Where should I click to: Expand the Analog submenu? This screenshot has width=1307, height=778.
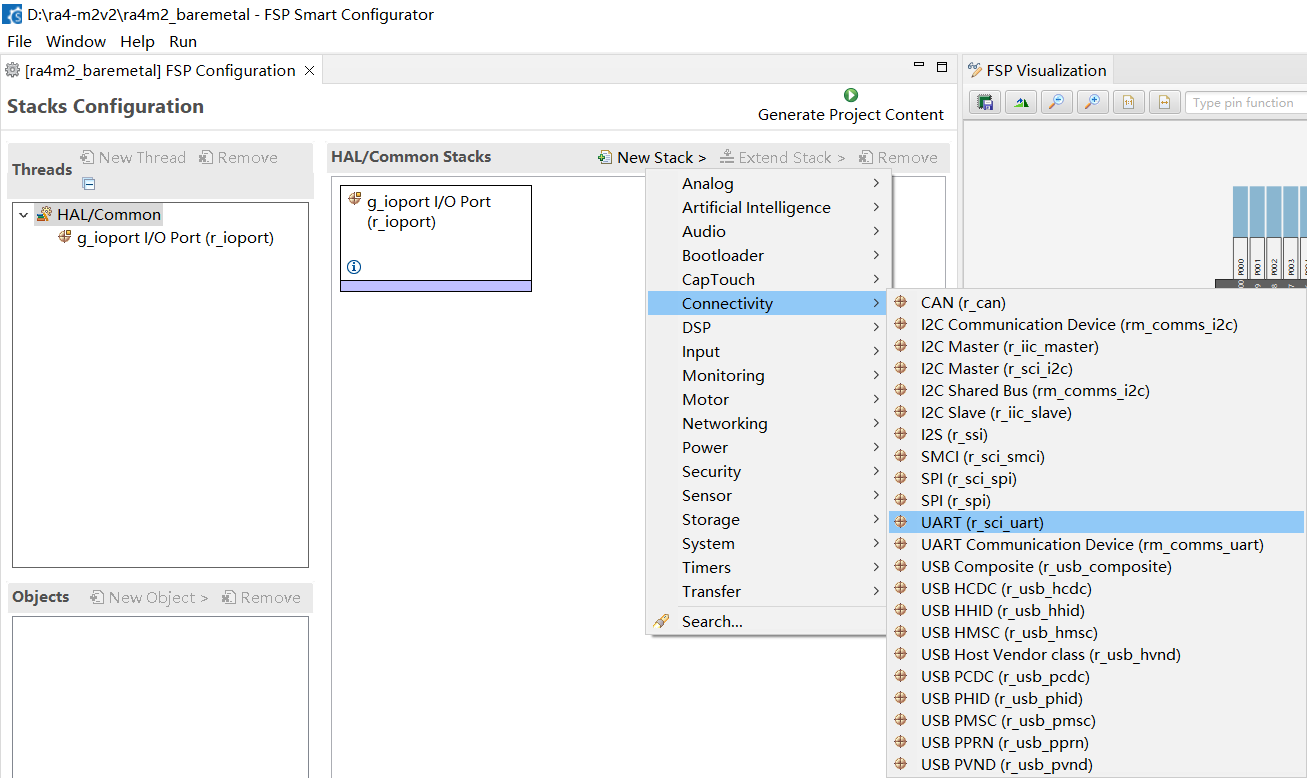coord(765,184)
